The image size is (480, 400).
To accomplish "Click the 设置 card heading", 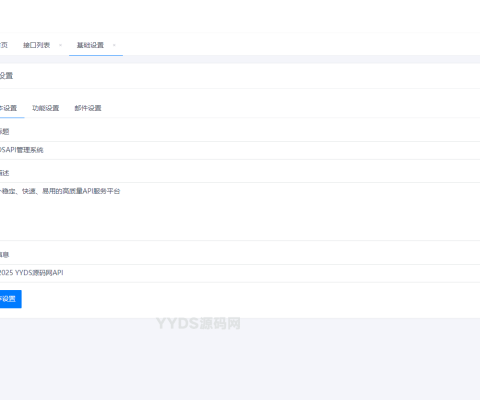I will (6, 76).
